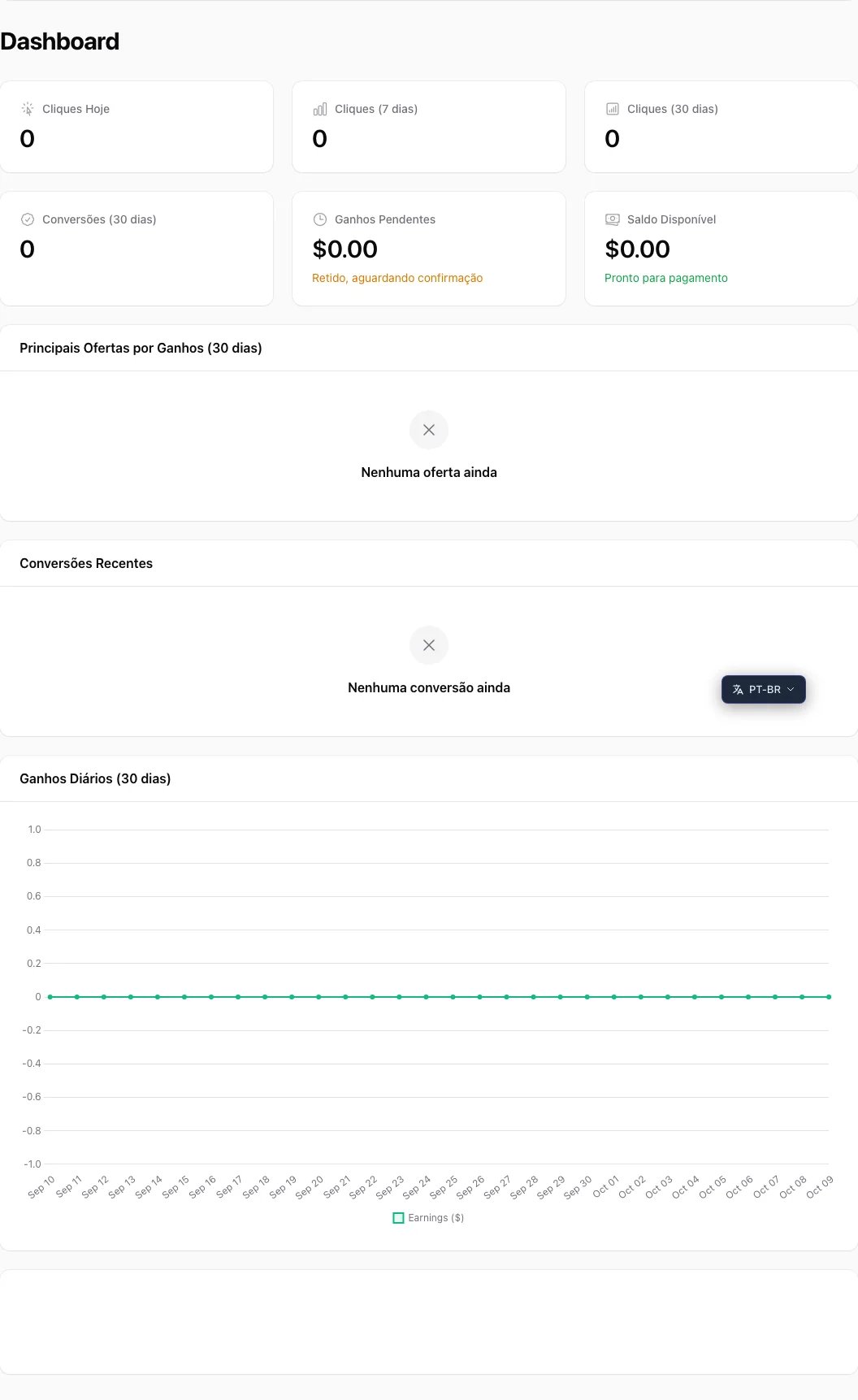
Task: Click the Cliques Hoje cursor icon
Action: [28, 109]
